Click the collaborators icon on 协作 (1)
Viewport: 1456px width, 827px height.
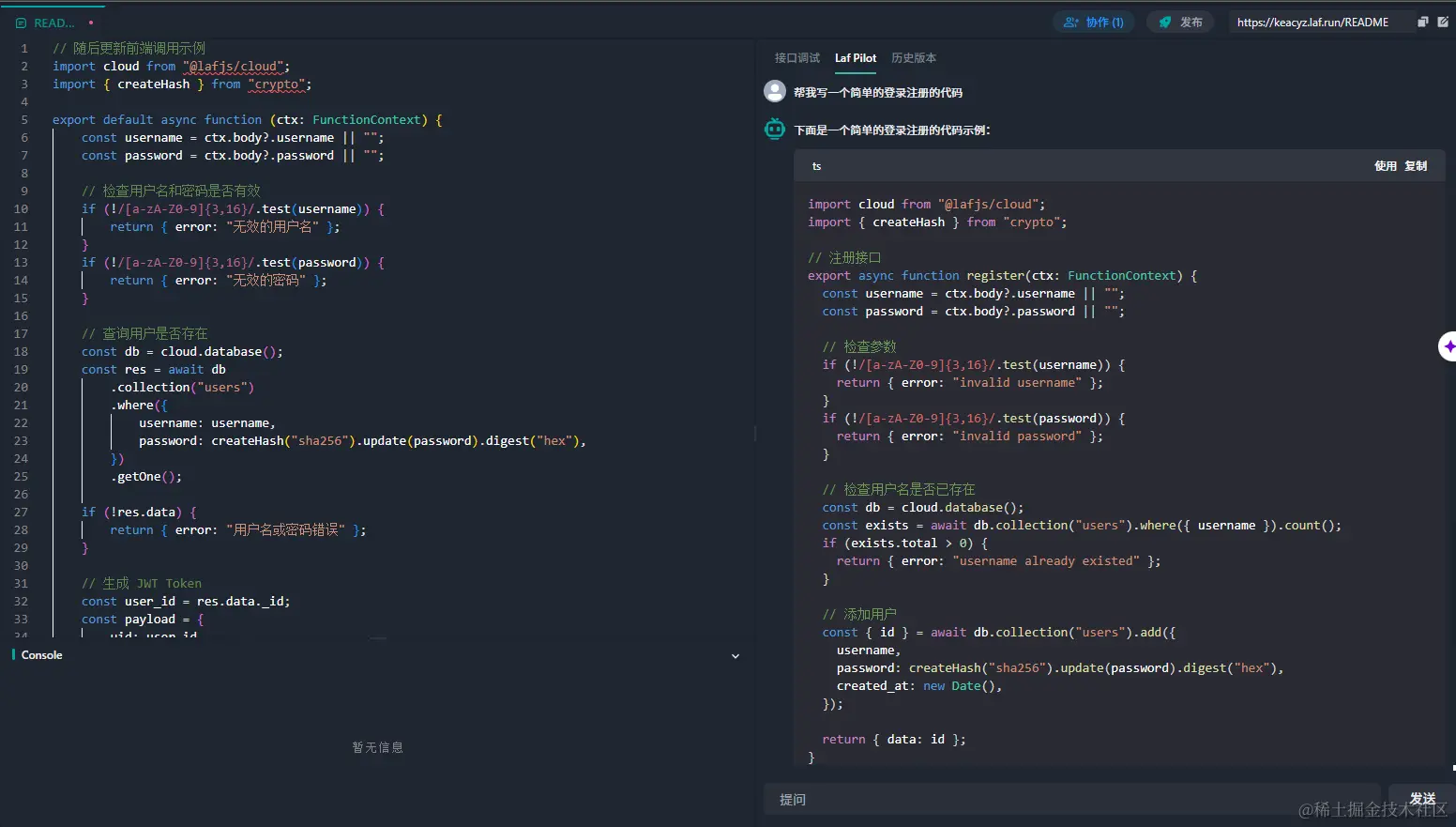tap(1070, 23)
